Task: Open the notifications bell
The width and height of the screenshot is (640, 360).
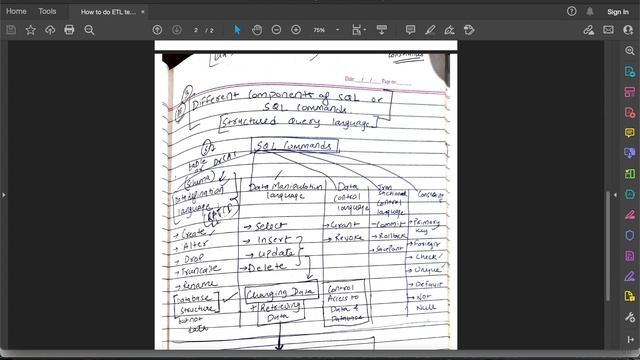Action: click(x=590, y=11)
